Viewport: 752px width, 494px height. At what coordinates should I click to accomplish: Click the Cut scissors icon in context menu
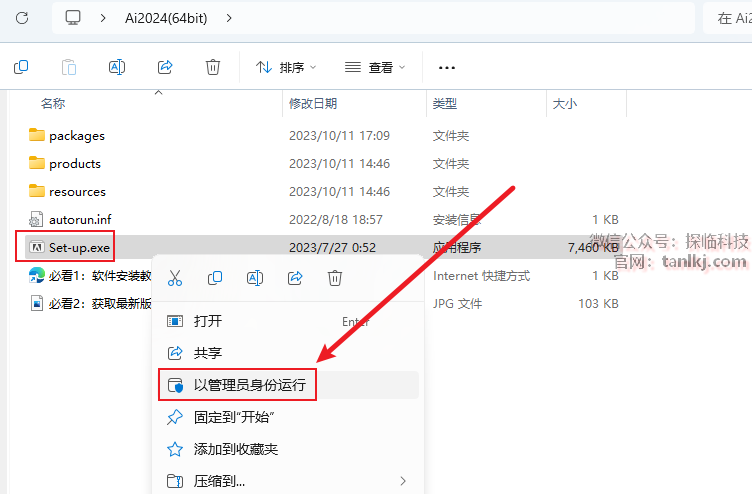pos(175,278)
